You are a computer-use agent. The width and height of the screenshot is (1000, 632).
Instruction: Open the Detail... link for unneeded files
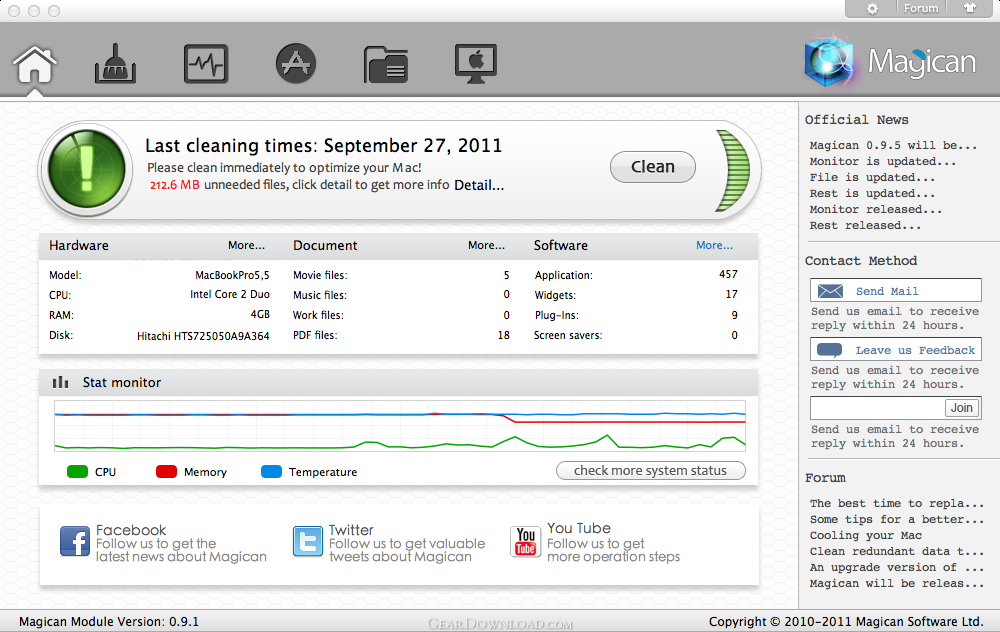(479, 186)
